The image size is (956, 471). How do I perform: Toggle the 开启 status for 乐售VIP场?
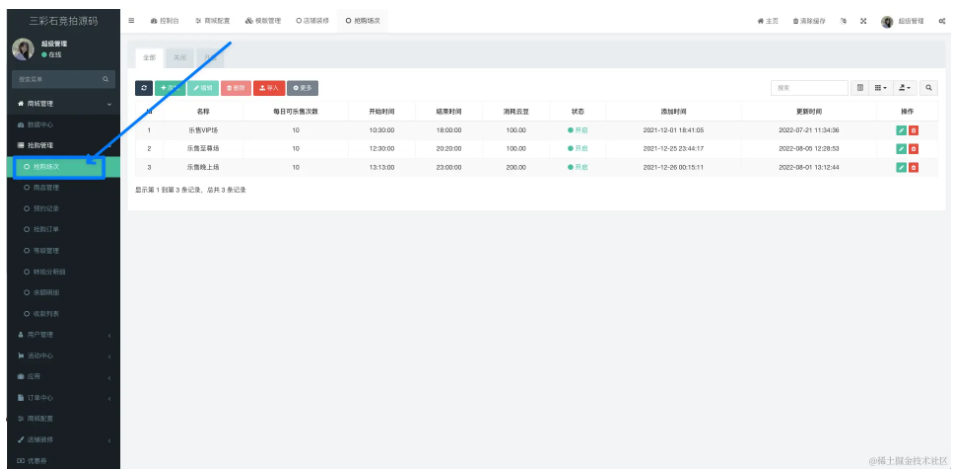578,130
